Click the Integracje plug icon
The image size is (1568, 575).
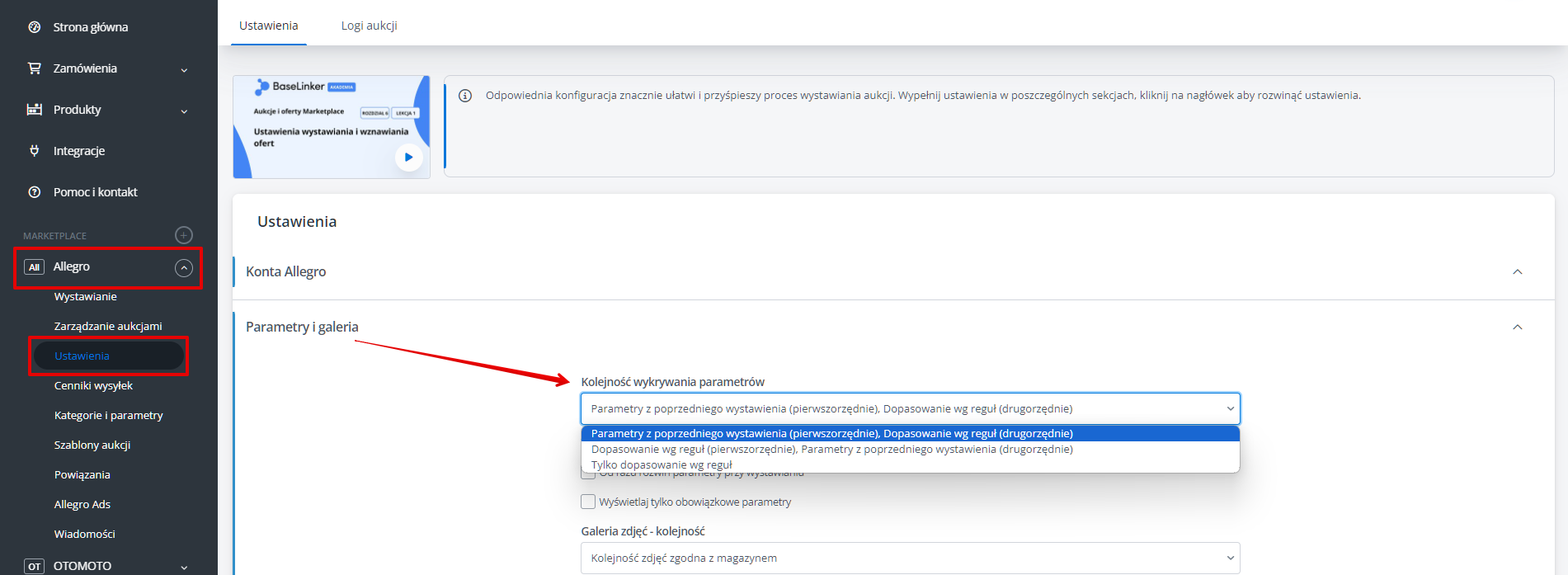pyautogui.click(x=34, y=151)
